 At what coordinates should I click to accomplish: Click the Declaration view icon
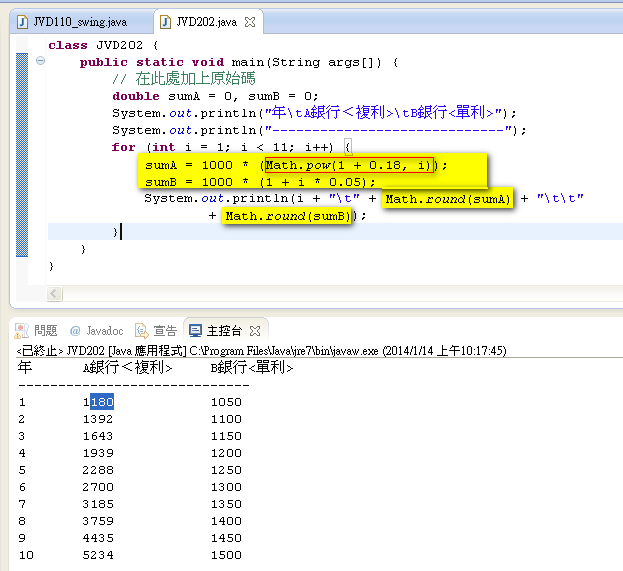click(141, 331)
